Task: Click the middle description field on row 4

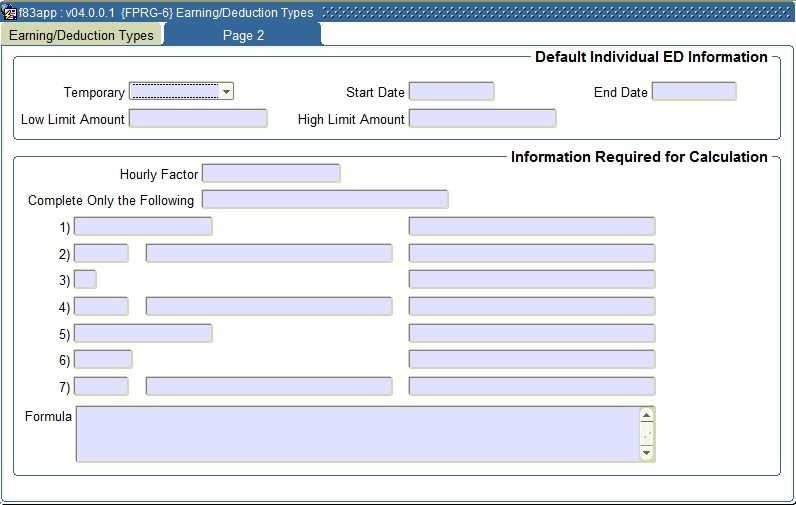Action: click(269, 306)
